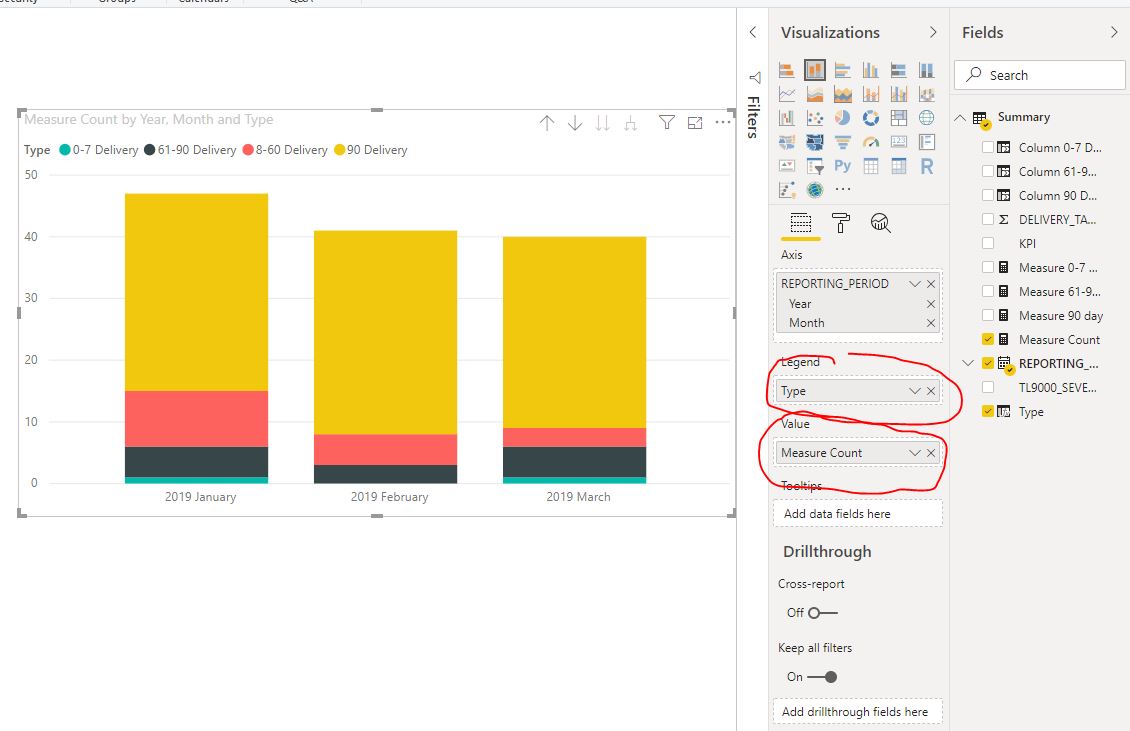
Task: Pick the Donut chart visual
Action: point(871,118)
